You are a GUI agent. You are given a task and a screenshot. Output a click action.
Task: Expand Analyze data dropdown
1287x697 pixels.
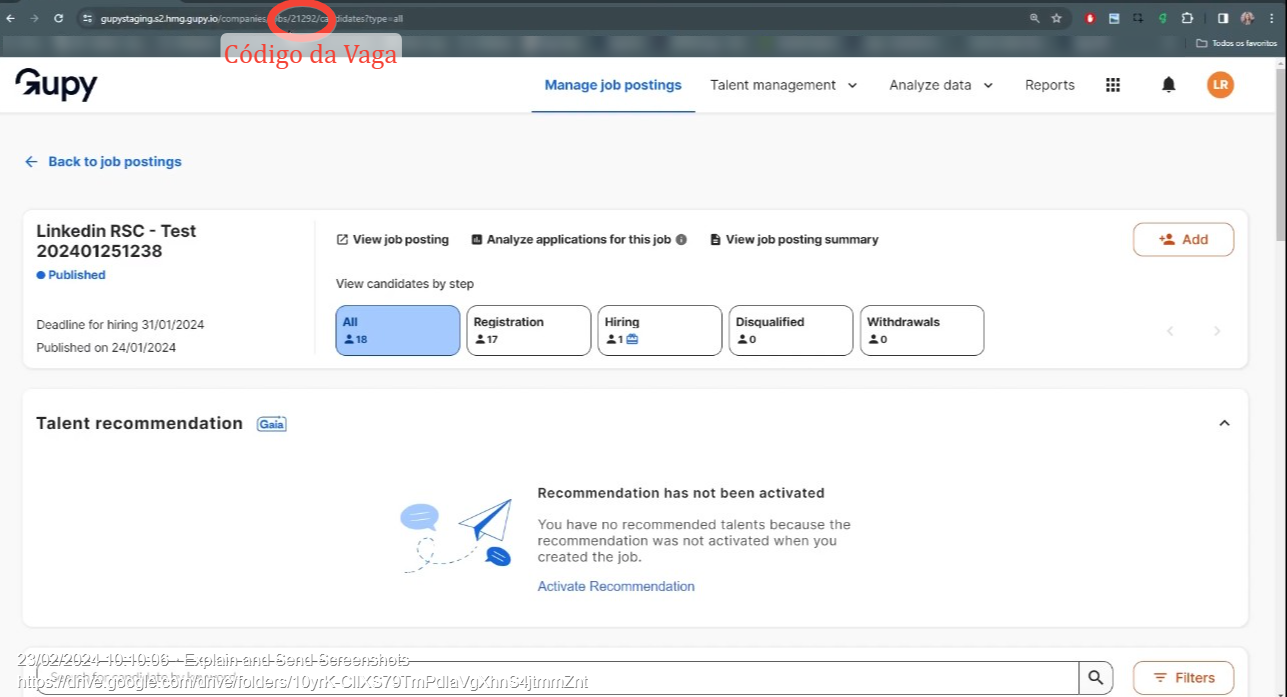[941, 85]
